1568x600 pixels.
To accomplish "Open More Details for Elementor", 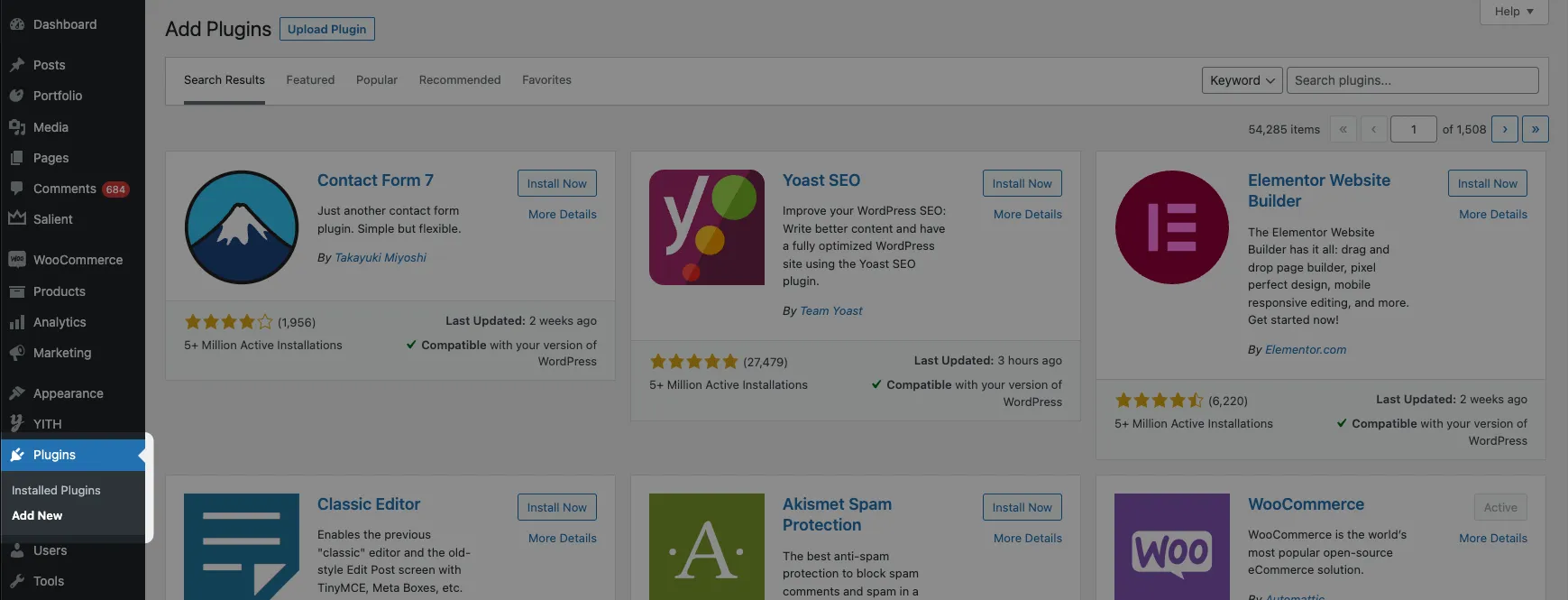I will pos(1493,215).
